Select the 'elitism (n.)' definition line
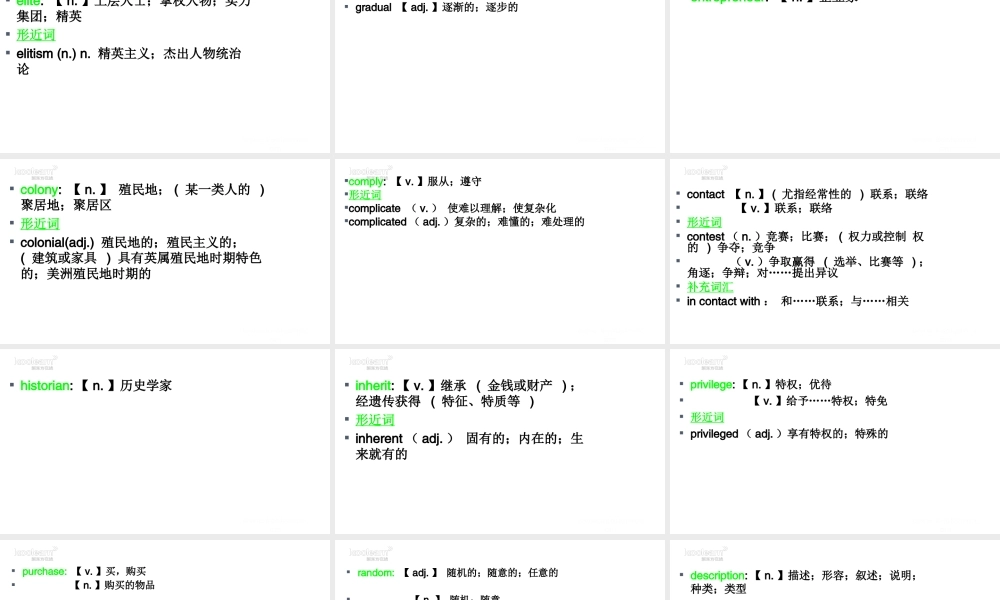The image size is (1000, 600). coord(129,61)
